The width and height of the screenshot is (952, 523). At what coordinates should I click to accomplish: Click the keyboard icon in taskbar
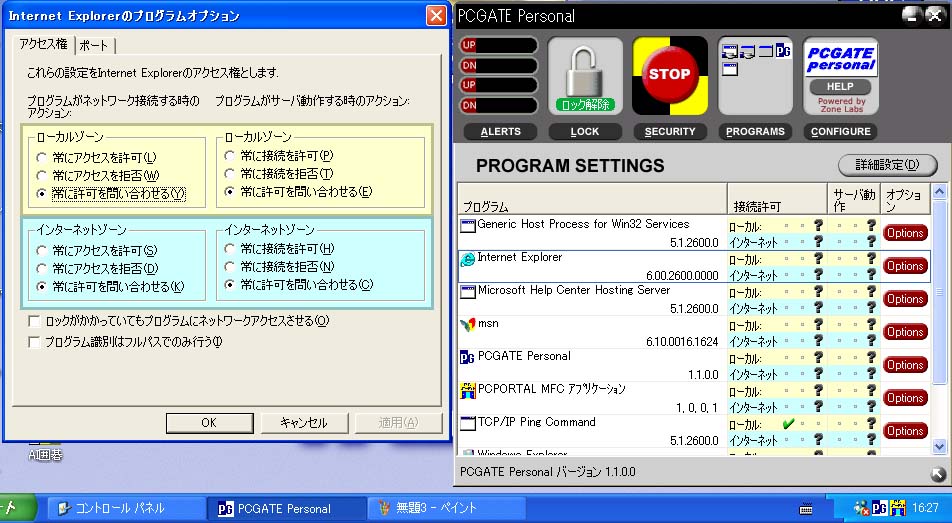(x=806, y=509)
